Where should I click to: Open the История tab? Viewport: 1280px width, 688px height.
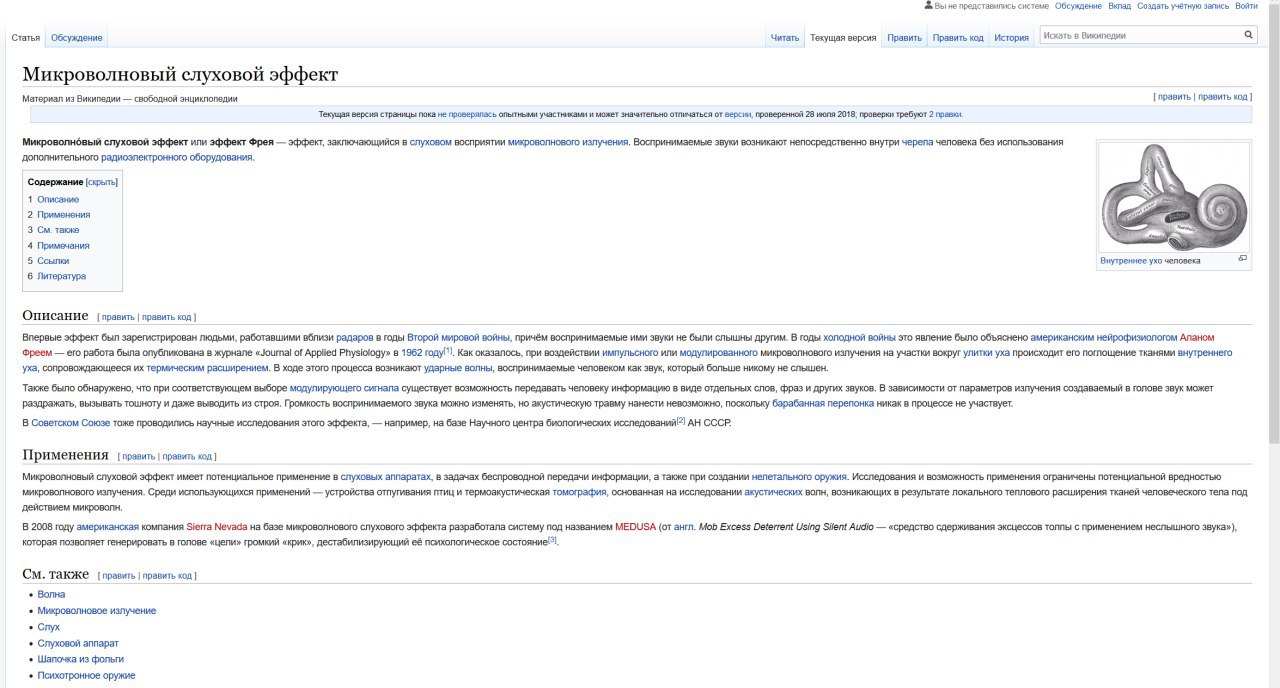coord(1011,38)
